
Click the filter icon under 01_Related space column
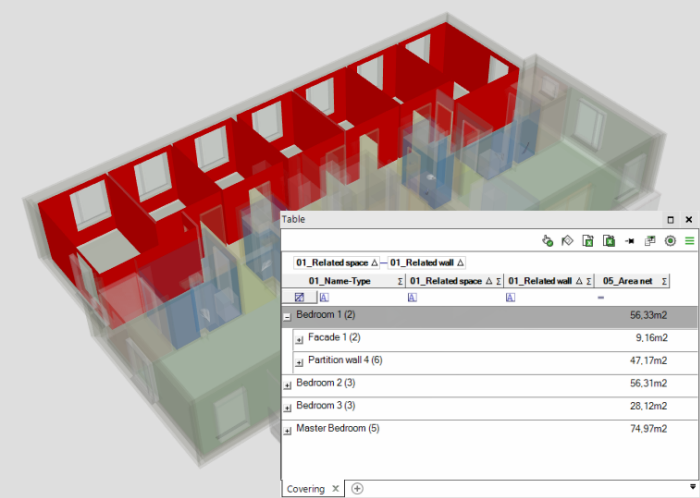(x=412, y=298)
